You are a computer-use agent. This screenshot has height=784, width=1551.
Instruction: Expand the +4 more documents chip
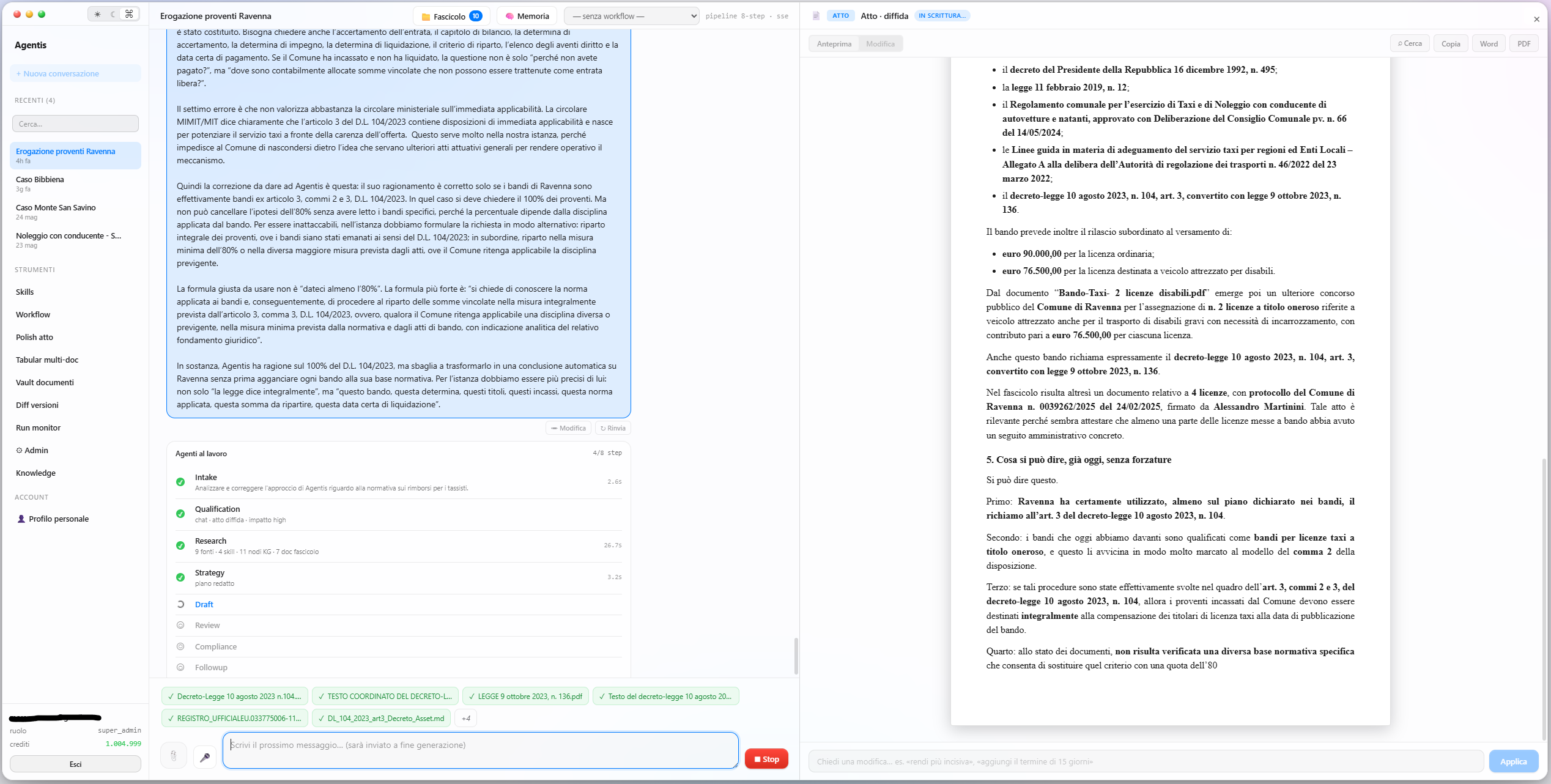click(x=466, y=719)
